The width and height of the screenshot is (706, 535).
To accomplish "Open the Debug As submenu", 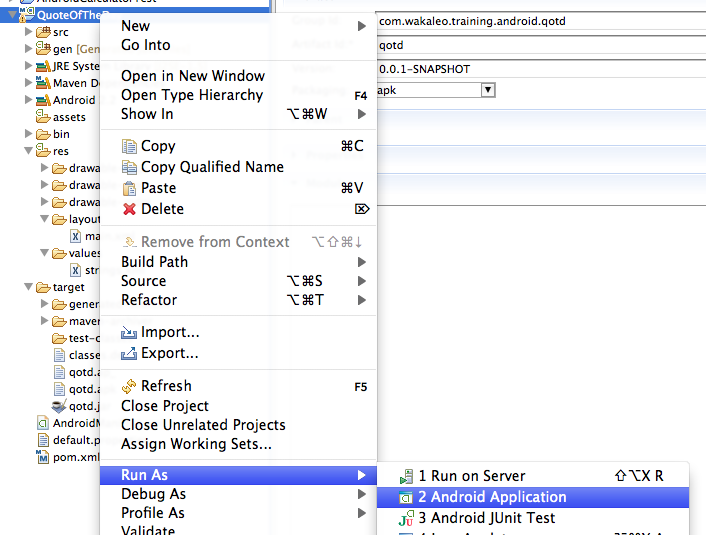I will [x=238, y=494].
